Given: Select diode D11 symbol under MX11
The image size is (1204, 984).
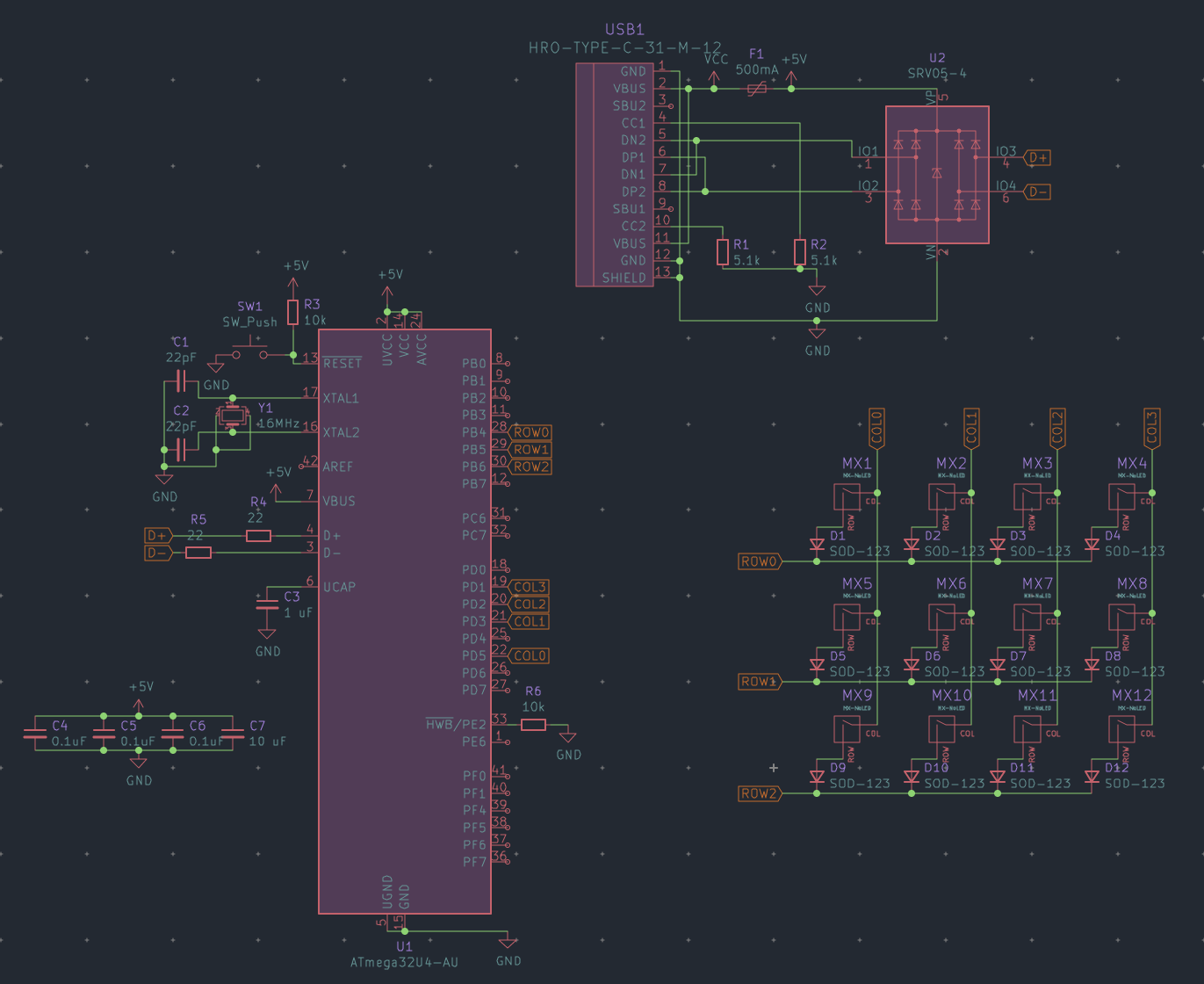Looking at the screenshot, I should click(x=998, y=777).
